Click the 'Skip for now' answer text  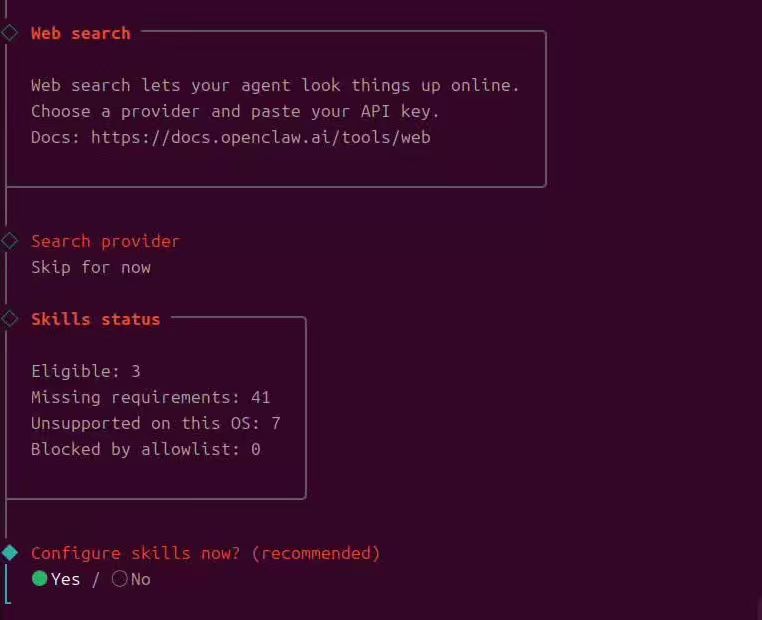click(91, 267)
